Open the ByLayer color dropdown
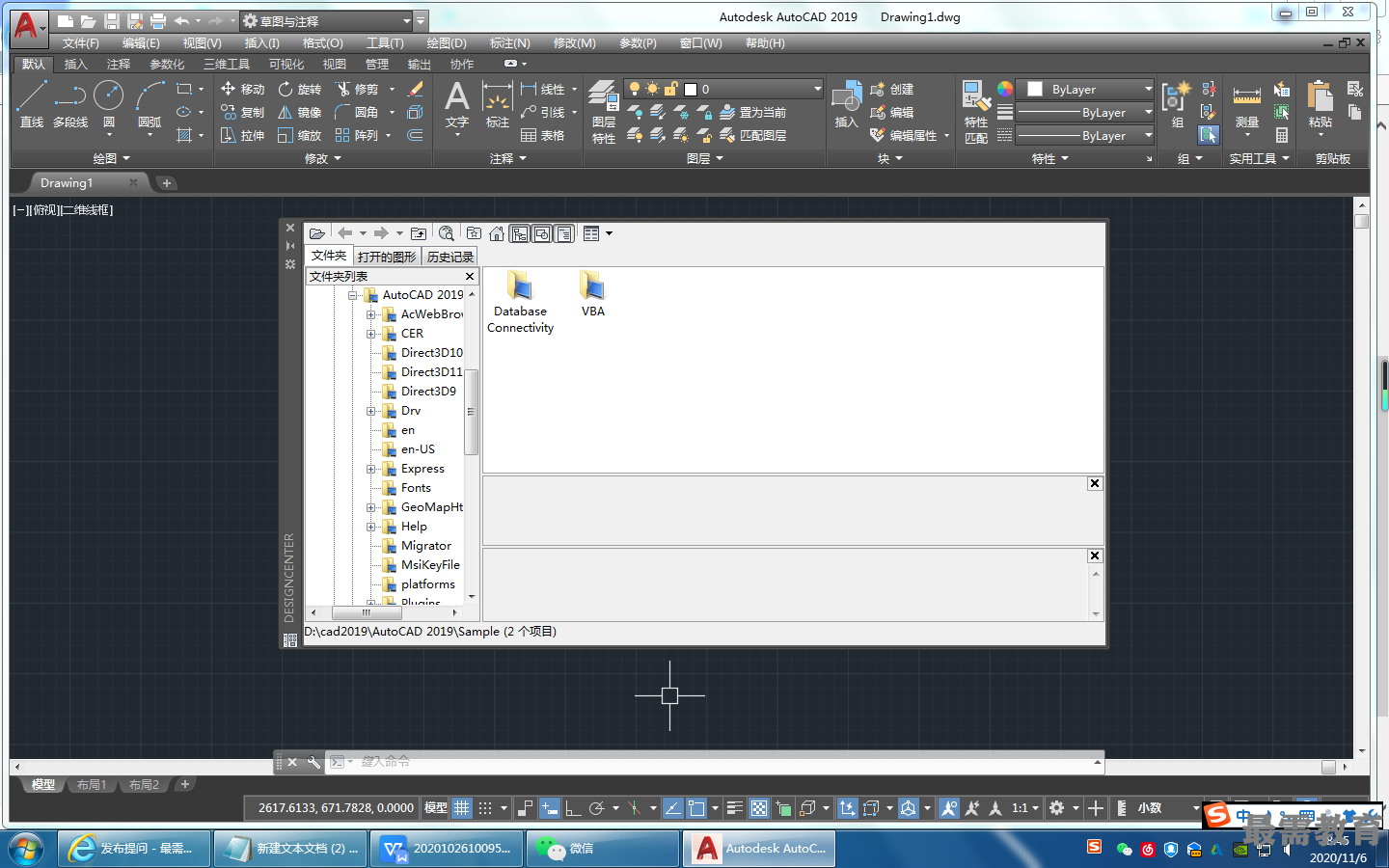 1087,89
